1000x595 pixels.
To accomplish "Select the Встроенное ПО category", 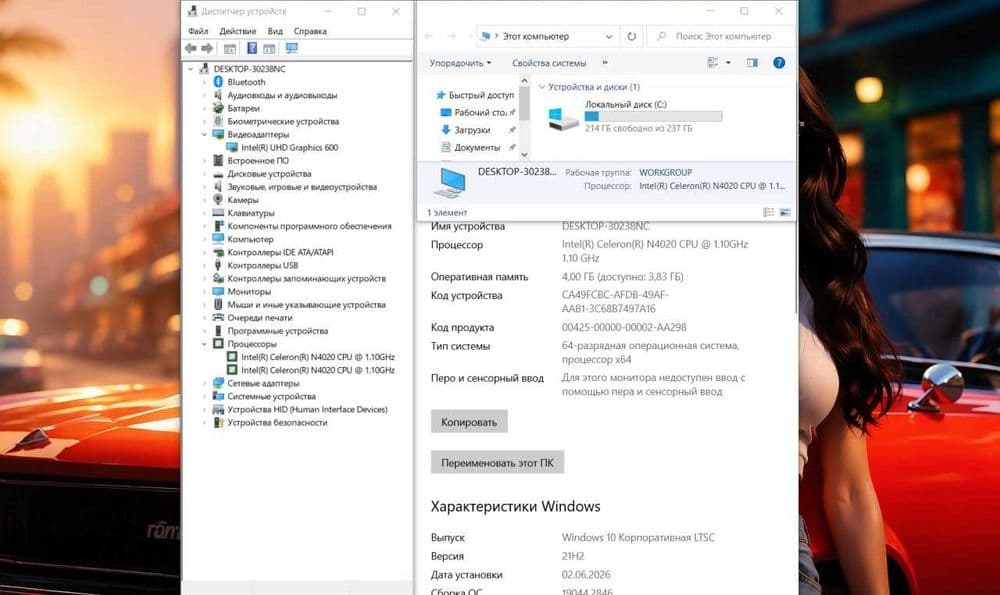I will click(258, 161).
